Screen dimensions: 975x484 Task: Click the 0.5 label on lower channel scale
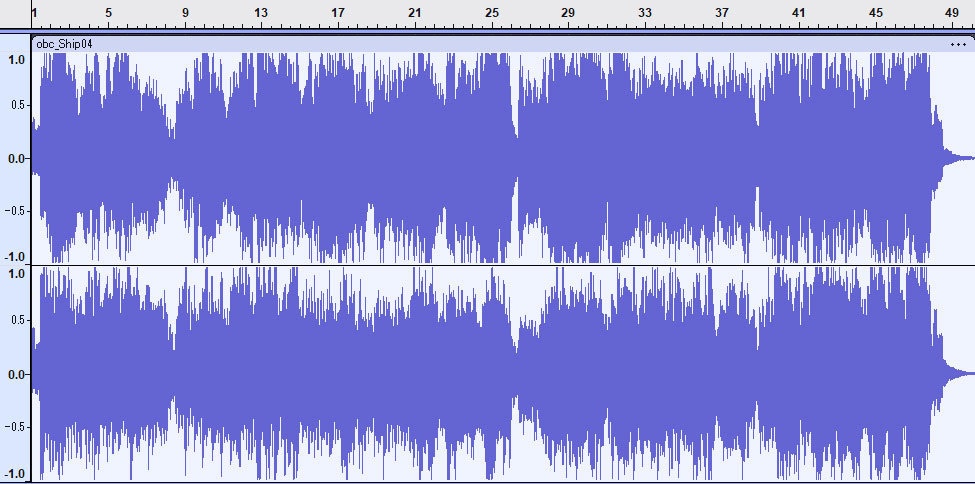click(16, 320)
